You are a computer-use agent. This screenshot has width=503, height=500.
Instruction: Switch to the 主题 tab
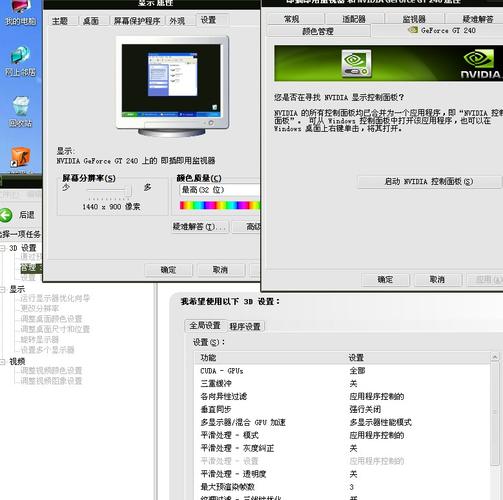pos(60,21)
